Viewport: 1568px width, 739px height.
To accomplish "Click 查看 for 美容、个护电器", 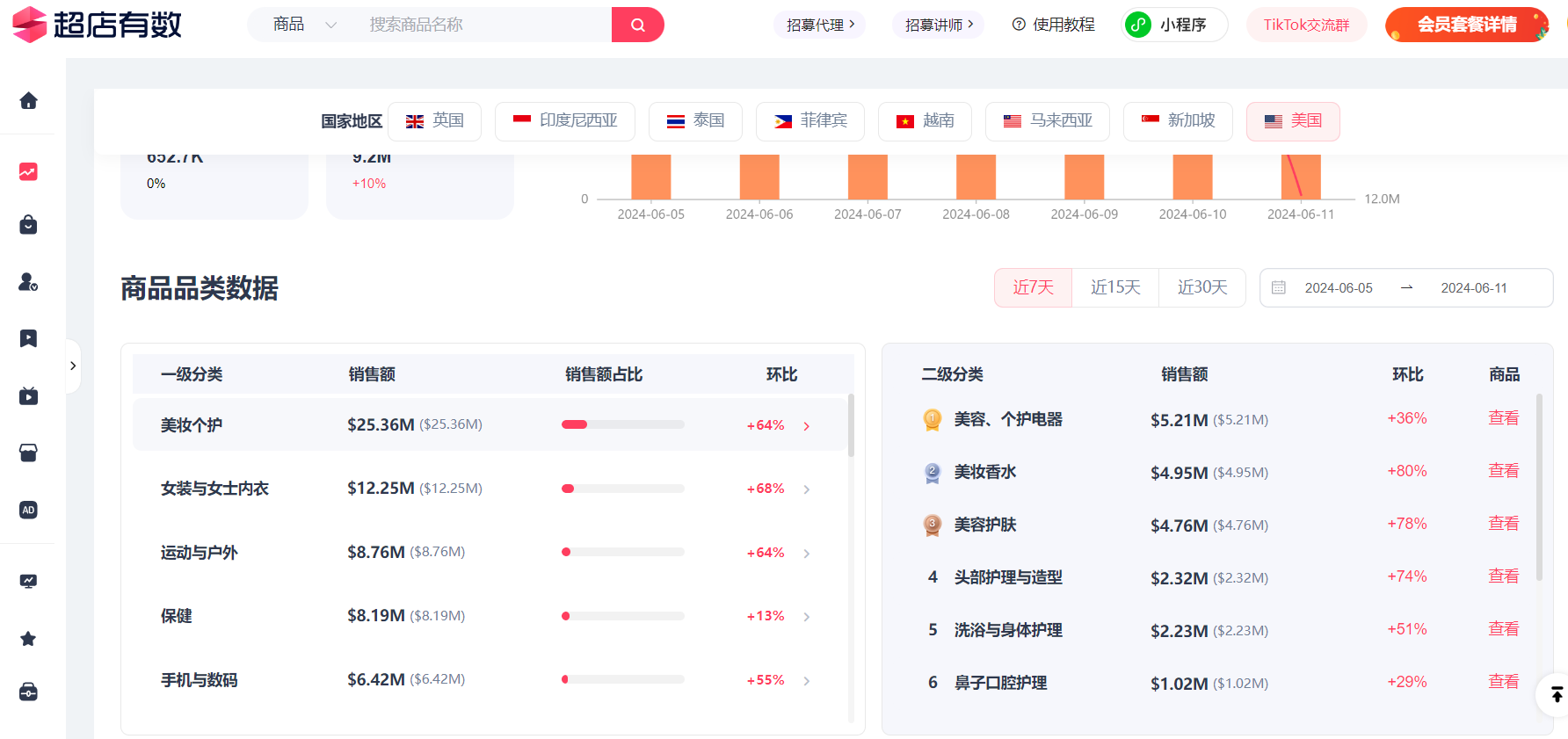I will click(1503, 418).
